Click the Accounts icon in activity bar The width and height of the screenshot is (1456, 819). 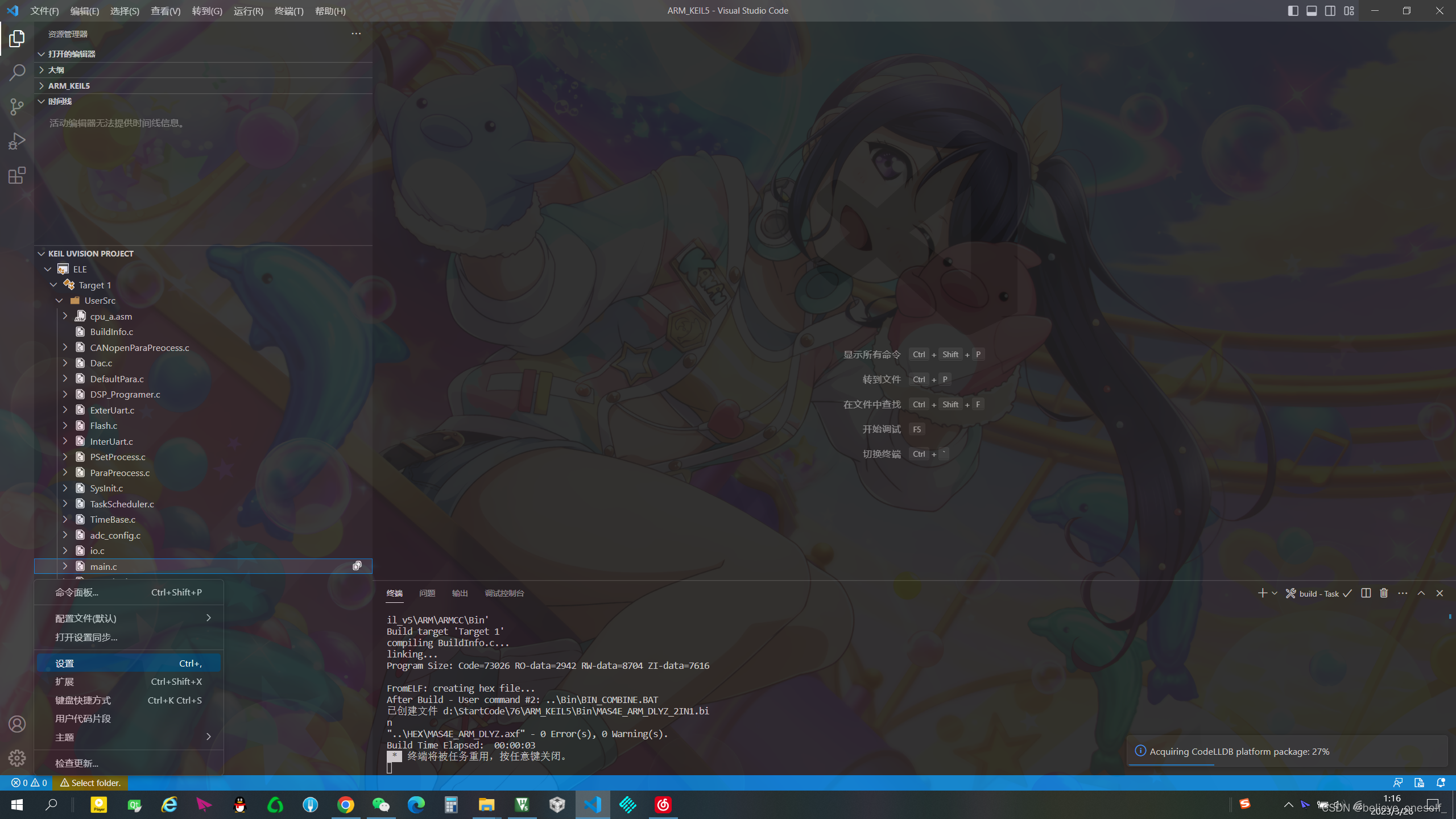(x=17, y=724)
